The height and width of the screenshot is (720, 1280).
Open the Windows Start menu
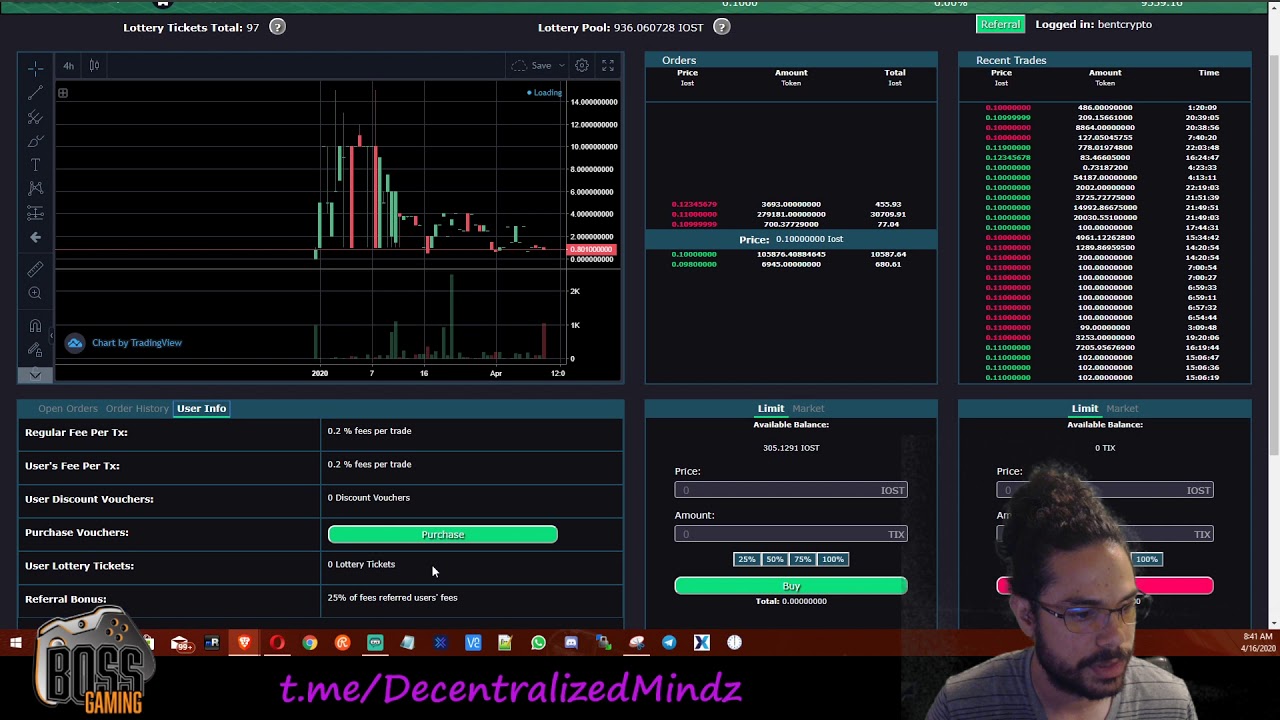[16, 643]
